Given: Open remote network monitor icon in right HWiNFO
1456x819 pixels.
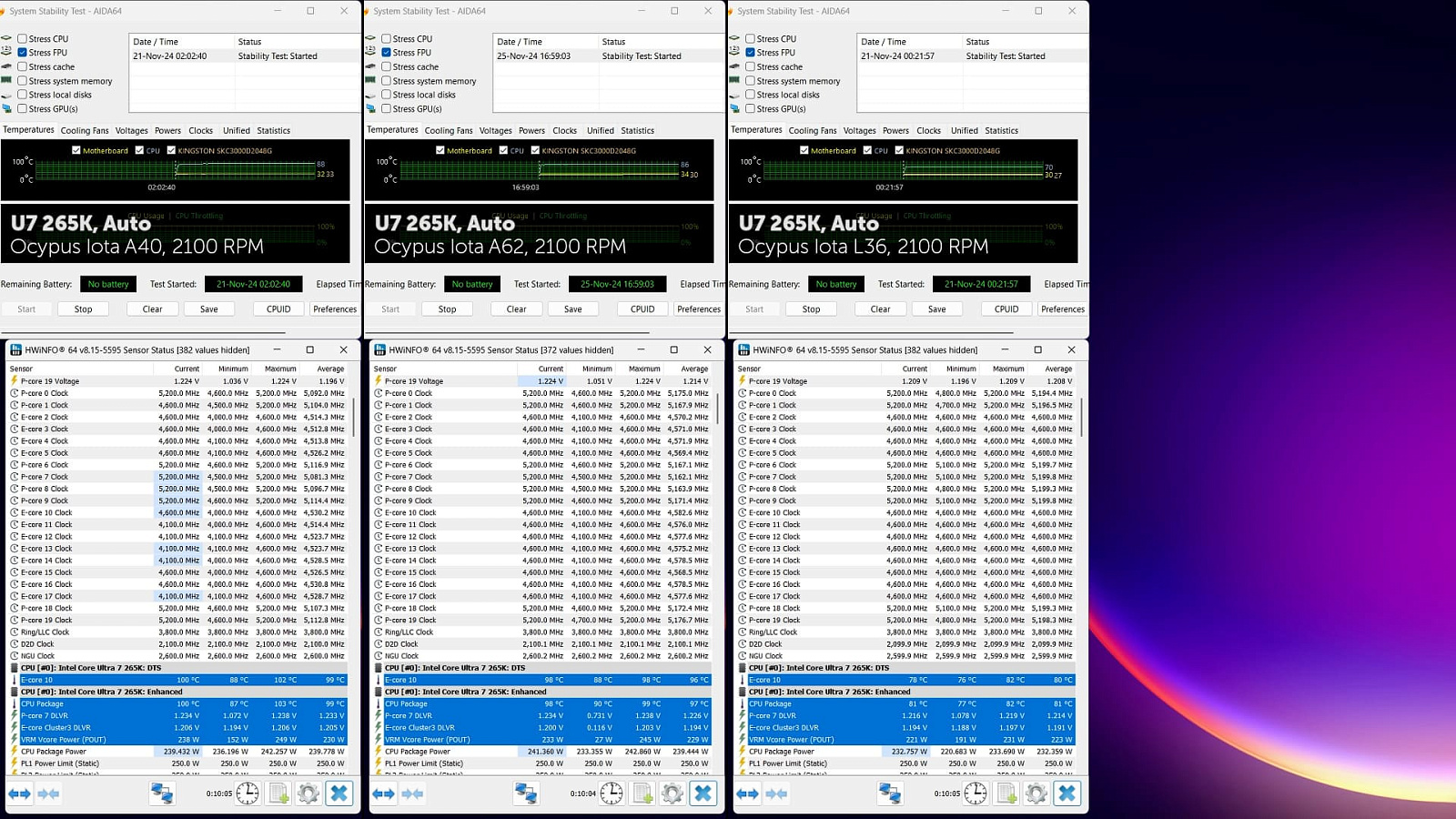Looking at the screenshot, I should 890,794.
